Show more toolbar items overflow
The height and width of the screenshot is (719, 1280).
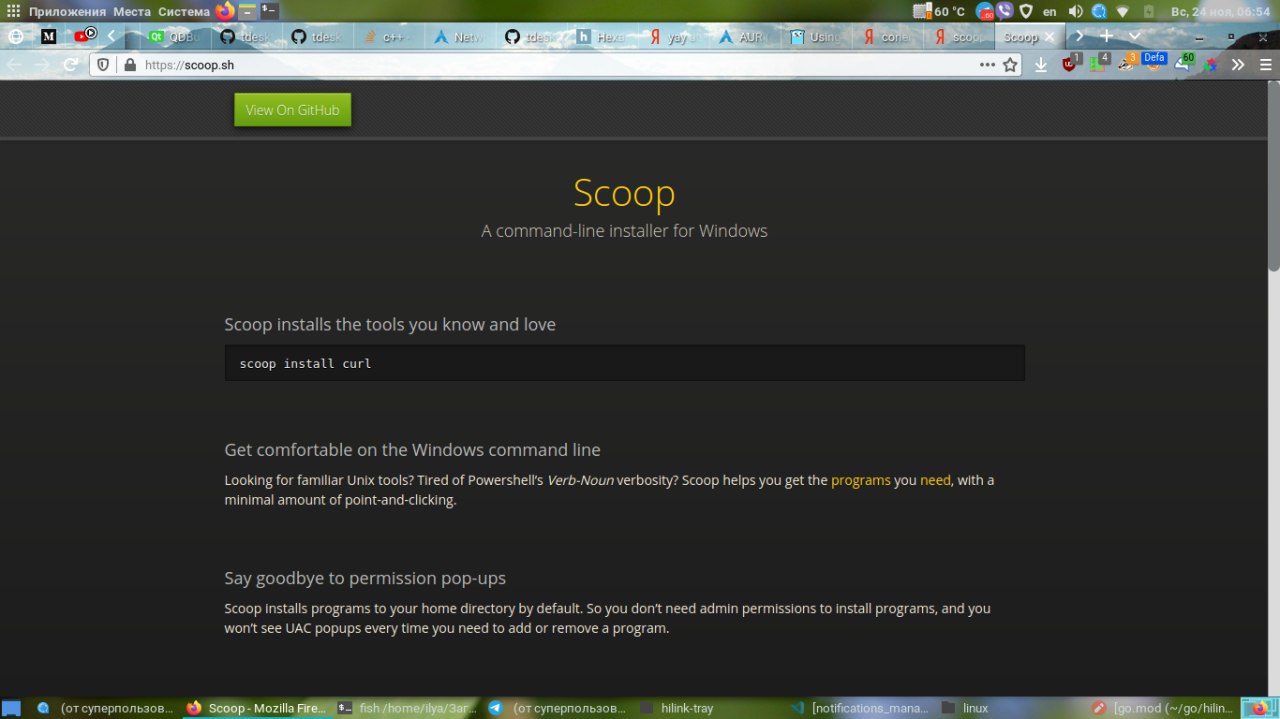tap(1238, 64)
